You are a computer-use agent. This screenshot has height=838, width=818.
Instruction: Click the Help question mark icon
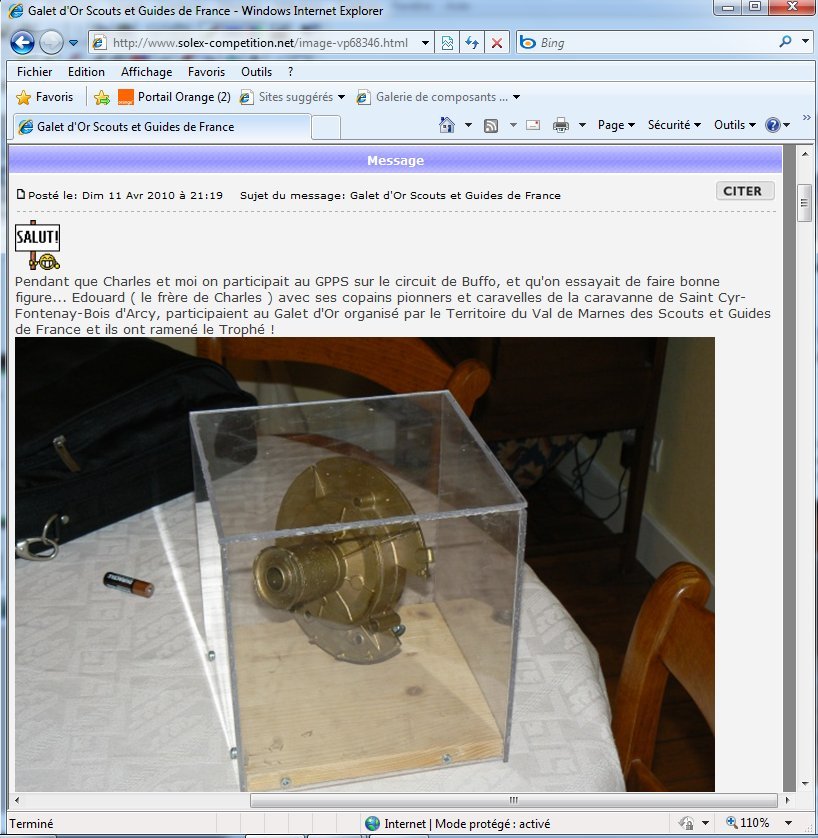(773, 125)
